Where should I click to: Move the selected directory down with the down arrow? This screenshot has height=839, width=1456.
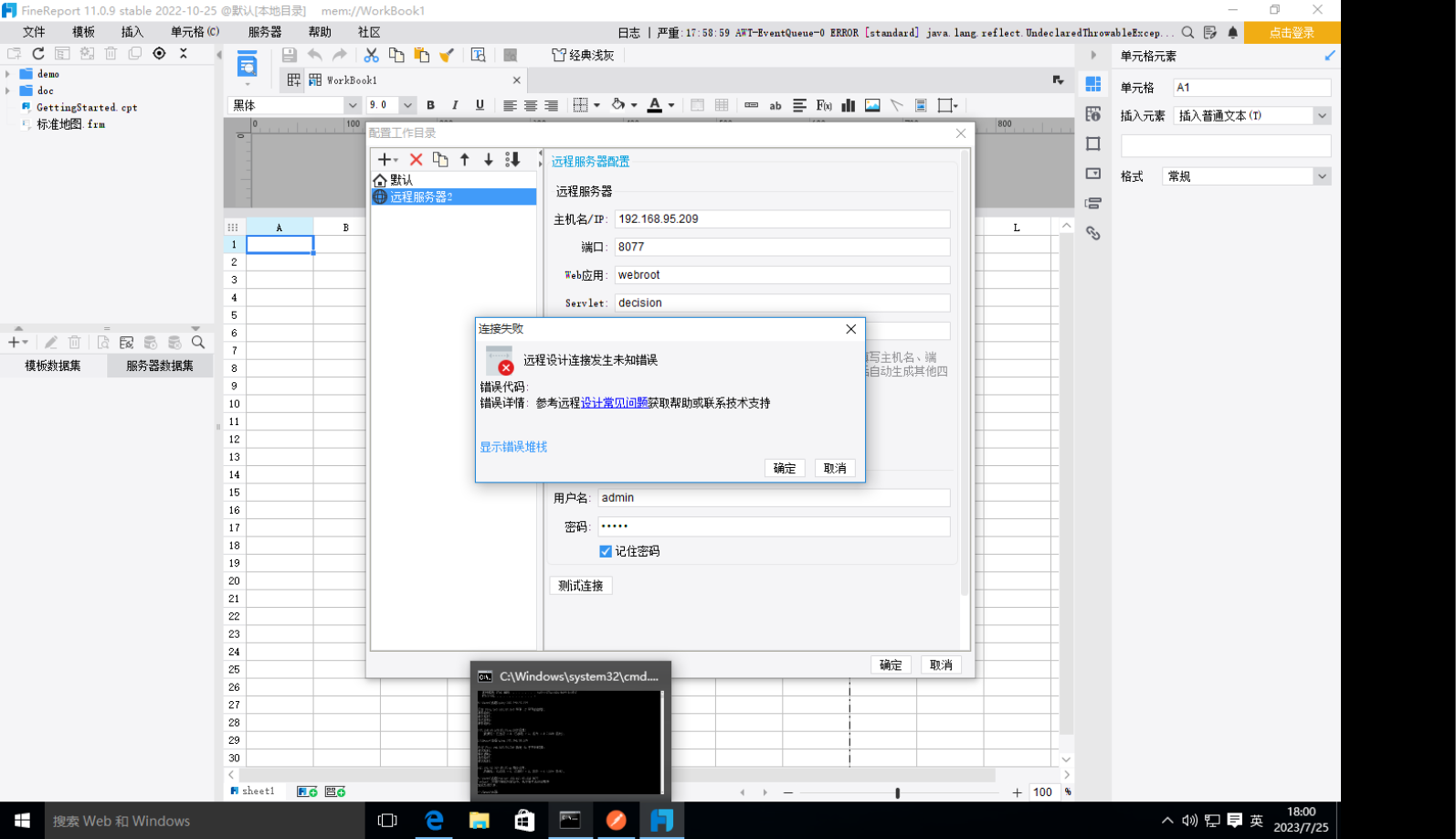(x=489, y=159)
